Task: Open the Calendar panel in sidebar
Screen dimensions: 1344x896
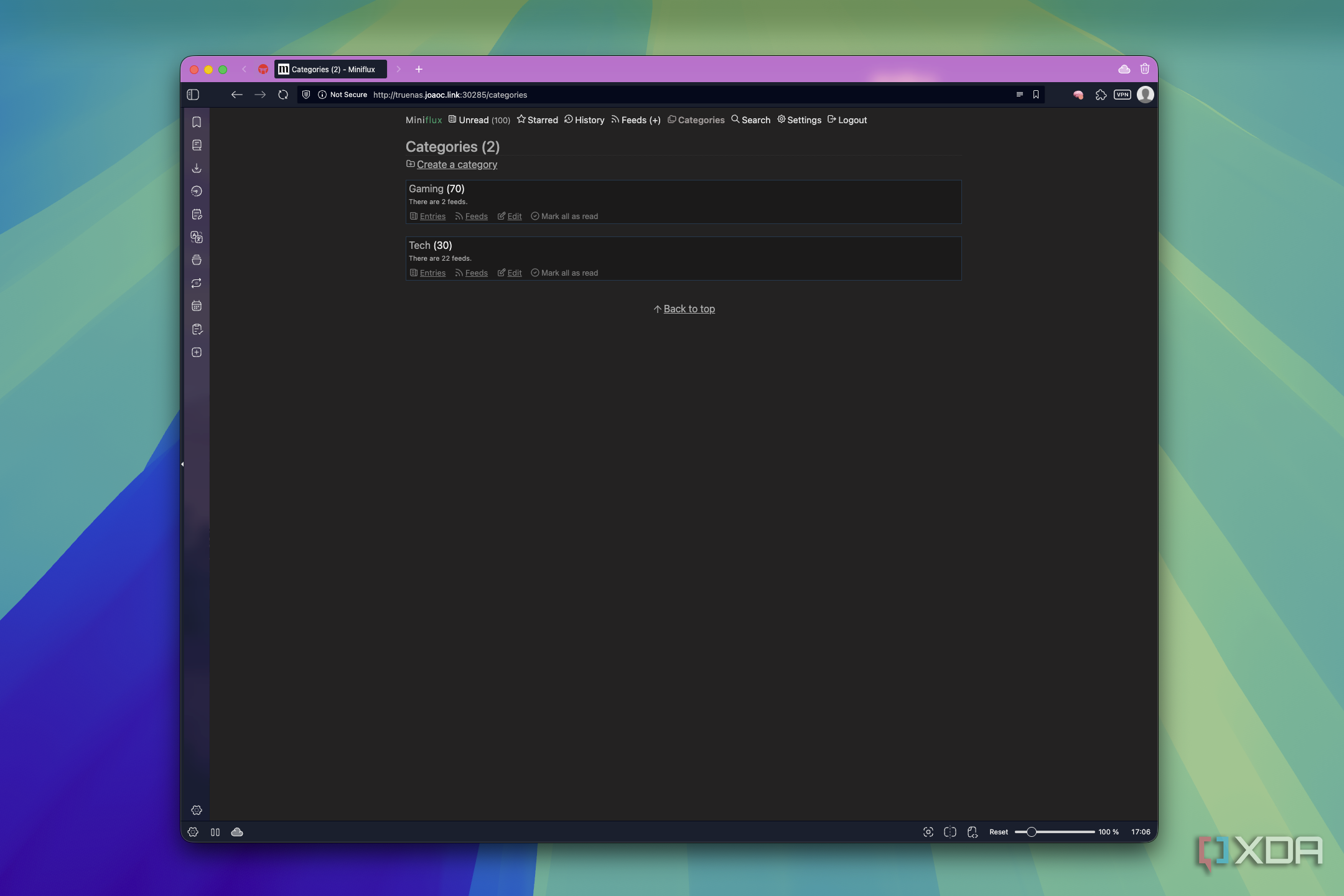Action: point(197,306)
